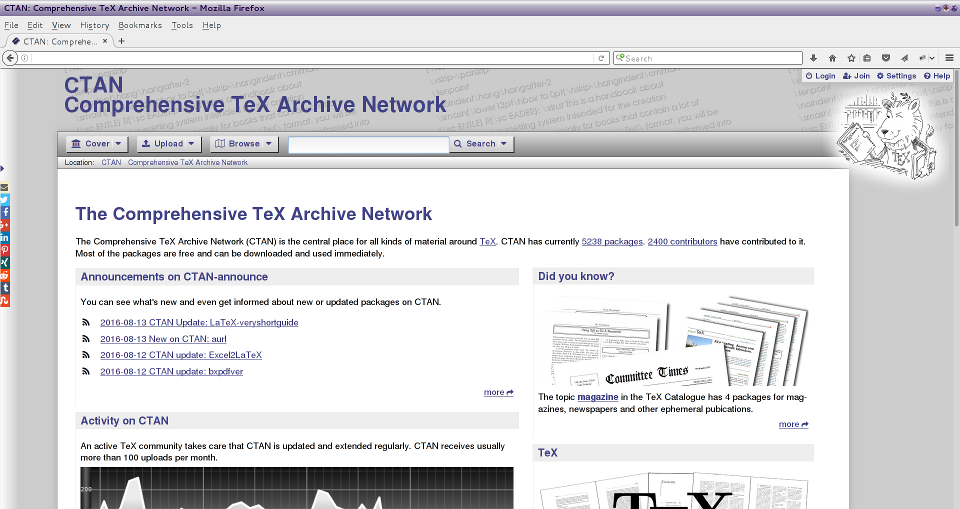Image resolution: width=960 pixels, height=509 pixels.
Task: Open the File menu
Action: pyautogui.click(x=11, y=25)
